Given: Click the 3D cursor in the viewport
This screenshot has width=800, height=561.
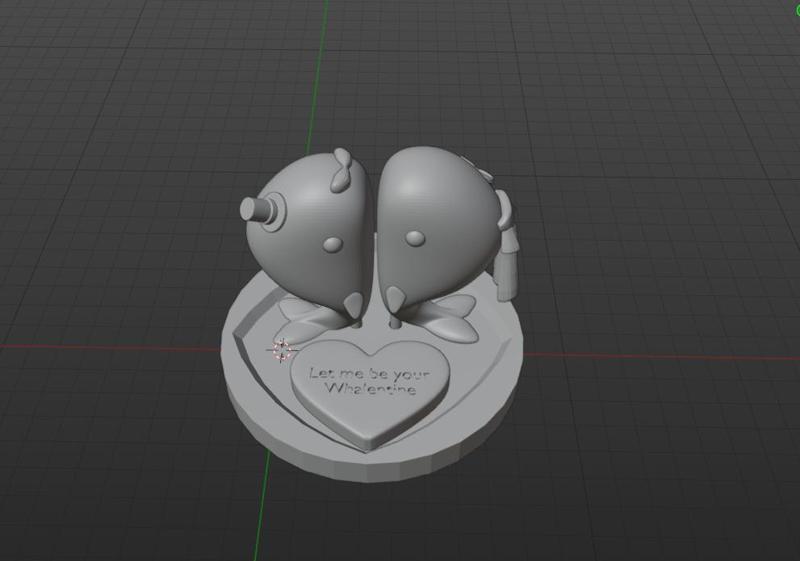Looking at the screenshot, I should click(x=282, y=350).
